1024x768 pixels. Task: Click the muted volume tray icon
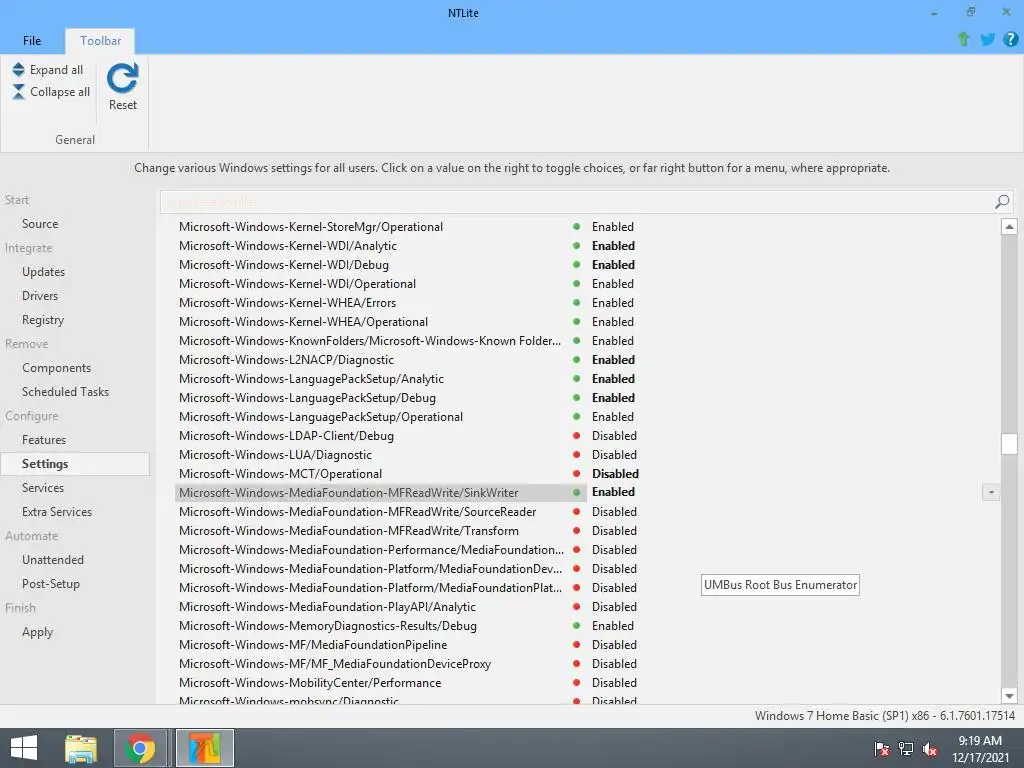pos(930,749)
